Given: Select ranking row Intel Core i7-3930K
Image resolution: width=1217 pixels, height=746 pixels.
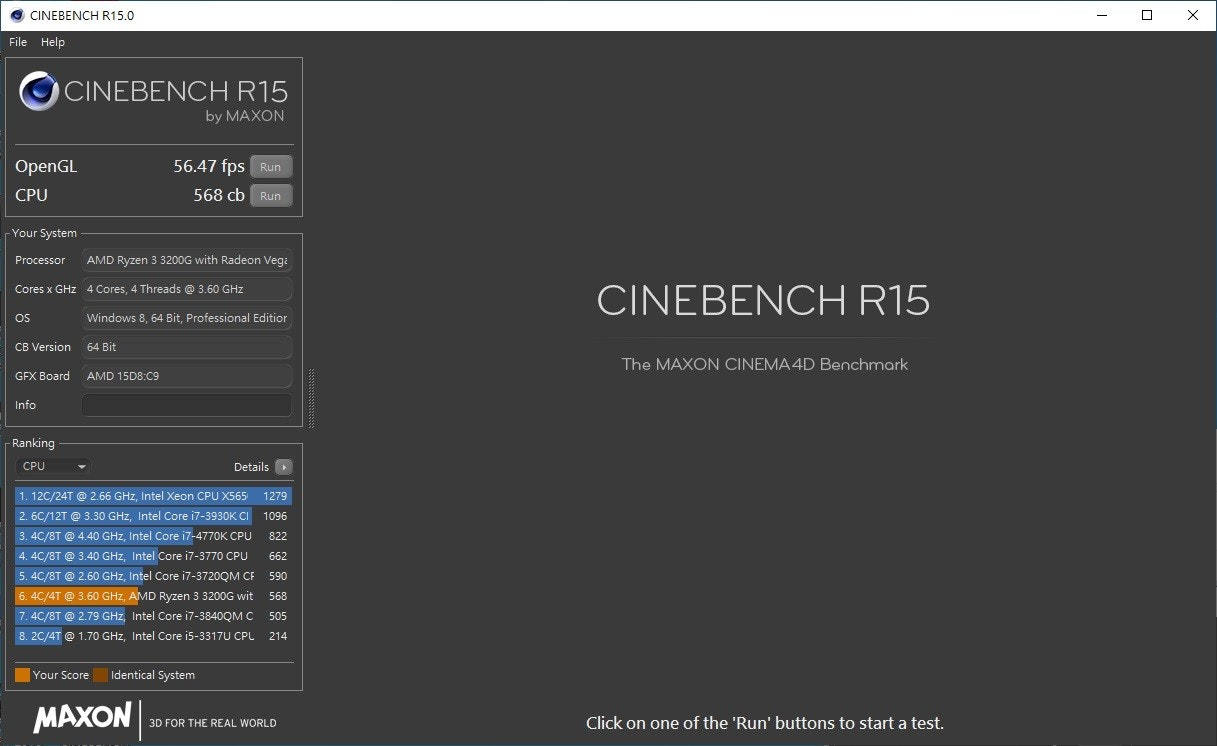Looking at the screenshot, I should click(154, 516).
